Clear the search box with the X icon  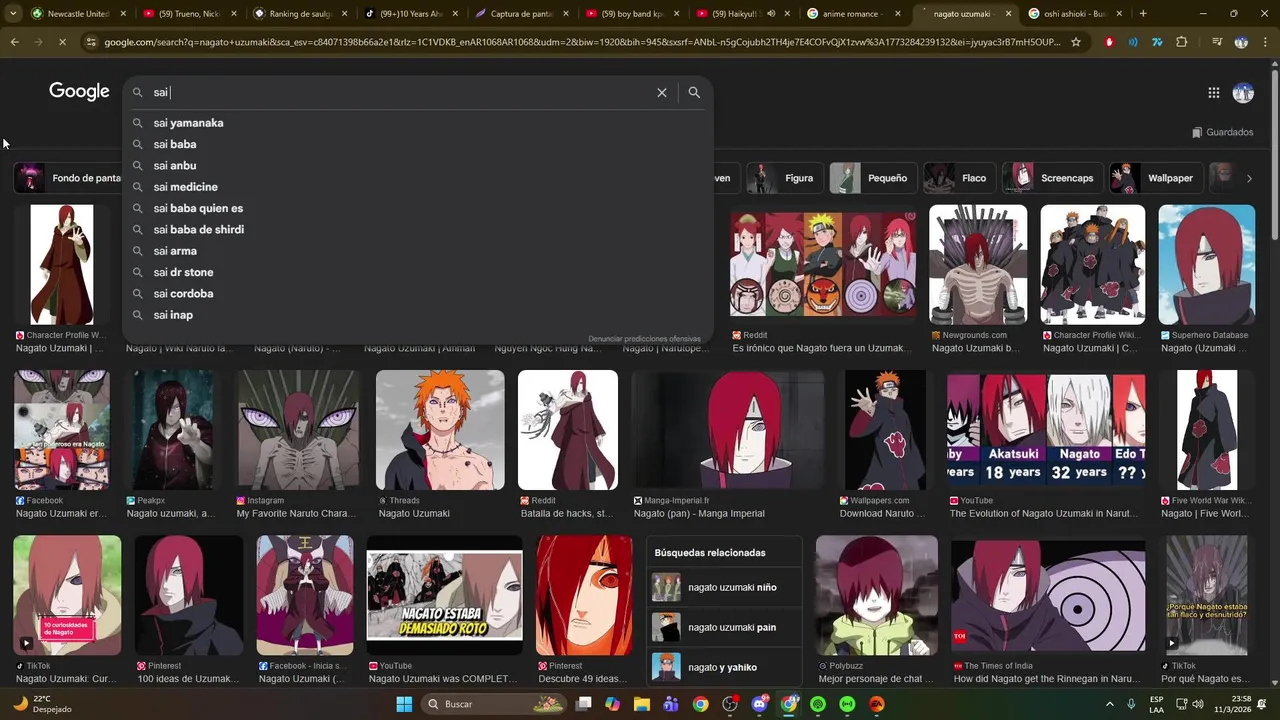(x=661, y=92)
